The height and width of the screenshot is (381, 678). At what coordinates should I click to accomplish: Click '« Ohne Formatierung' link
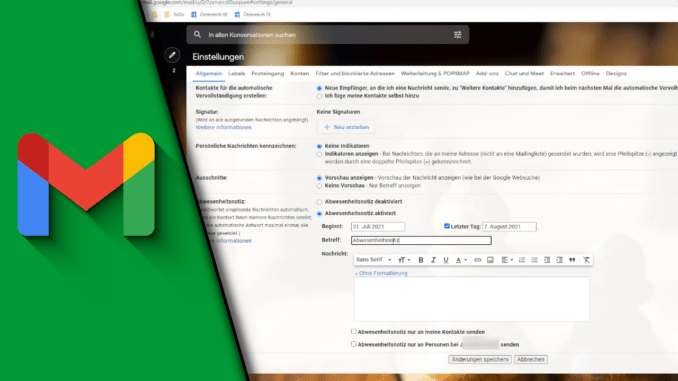pos(381,273)
